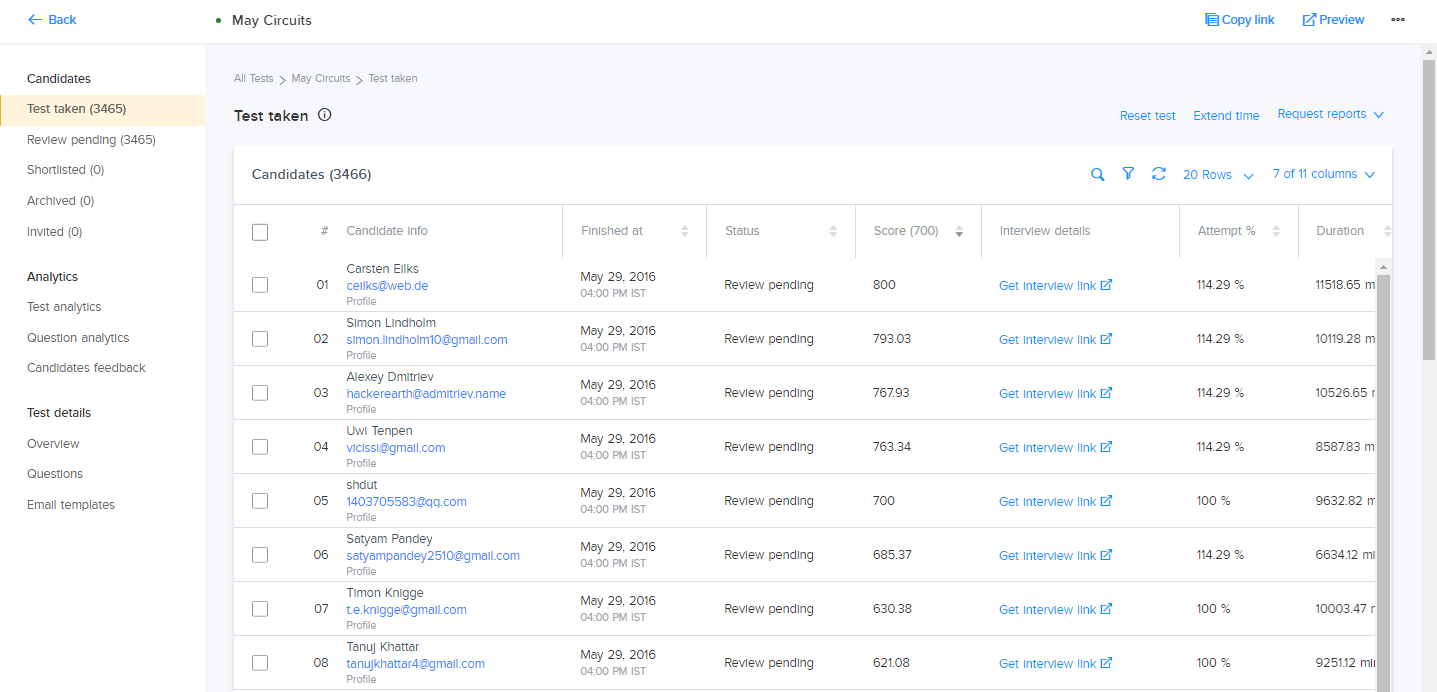Toggle the select-all candidates checkbox
The height and width of the screenshot is (692, 1437).
(260, 232)
